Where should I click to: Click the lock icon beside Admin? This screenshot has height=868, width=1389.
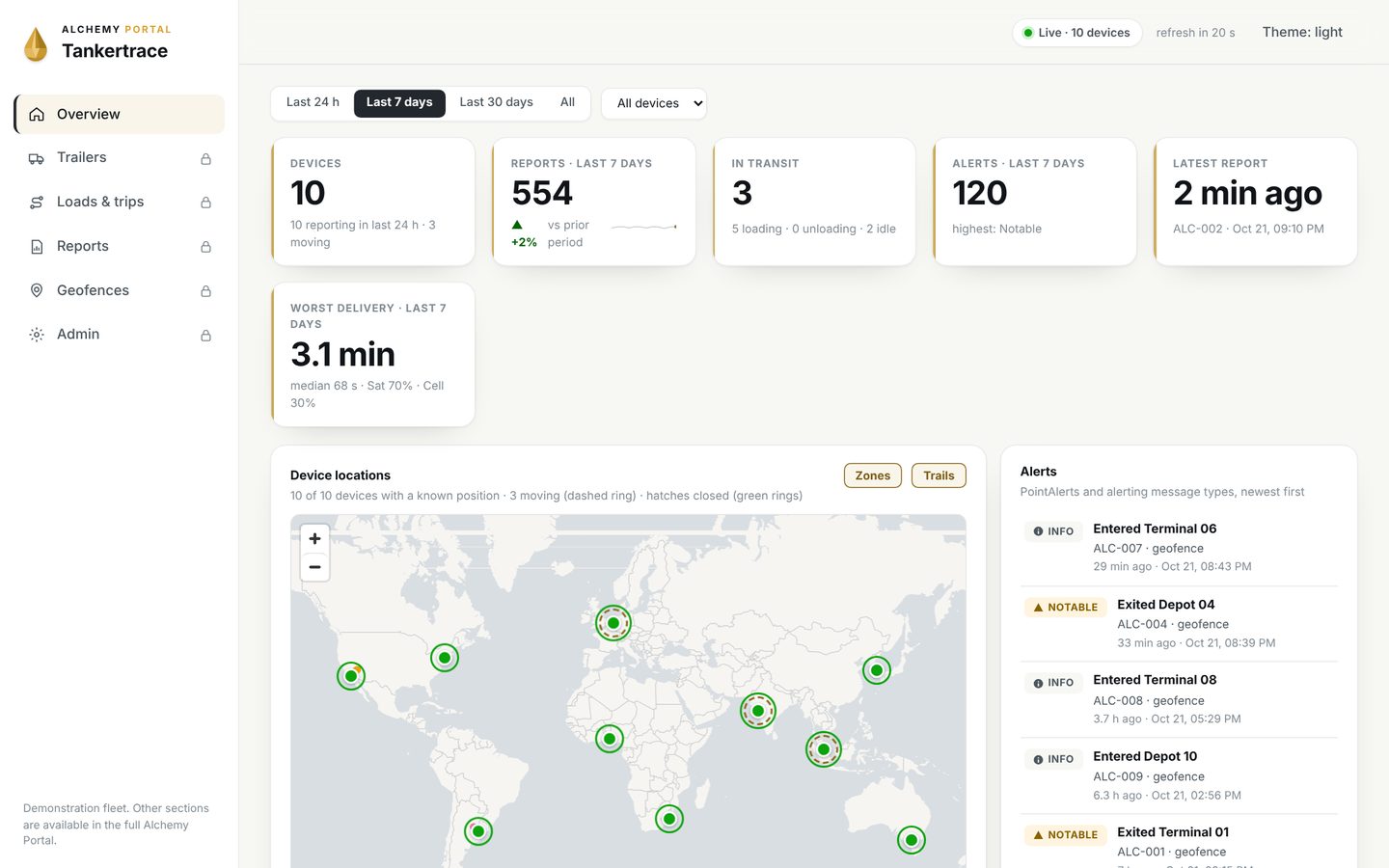[x=205, y=335]
